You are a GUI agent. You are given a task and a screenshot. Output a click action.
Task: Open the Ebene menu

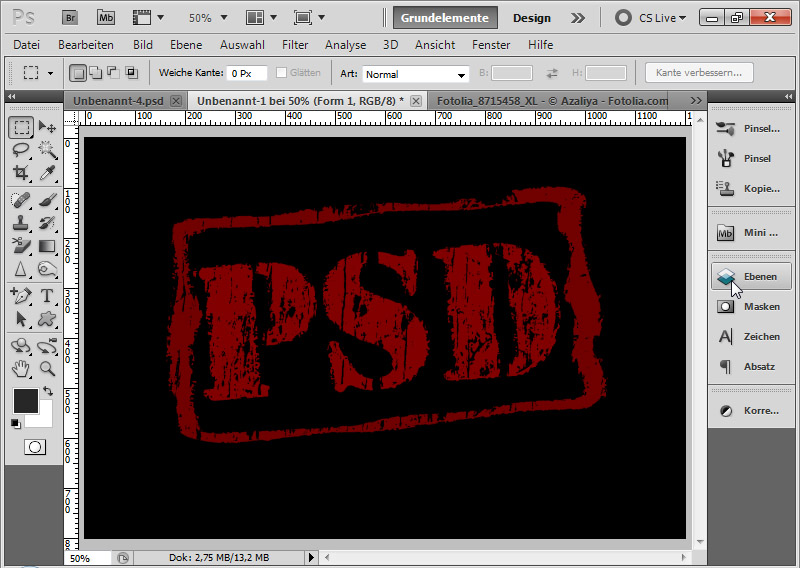(x=186, y=45)
